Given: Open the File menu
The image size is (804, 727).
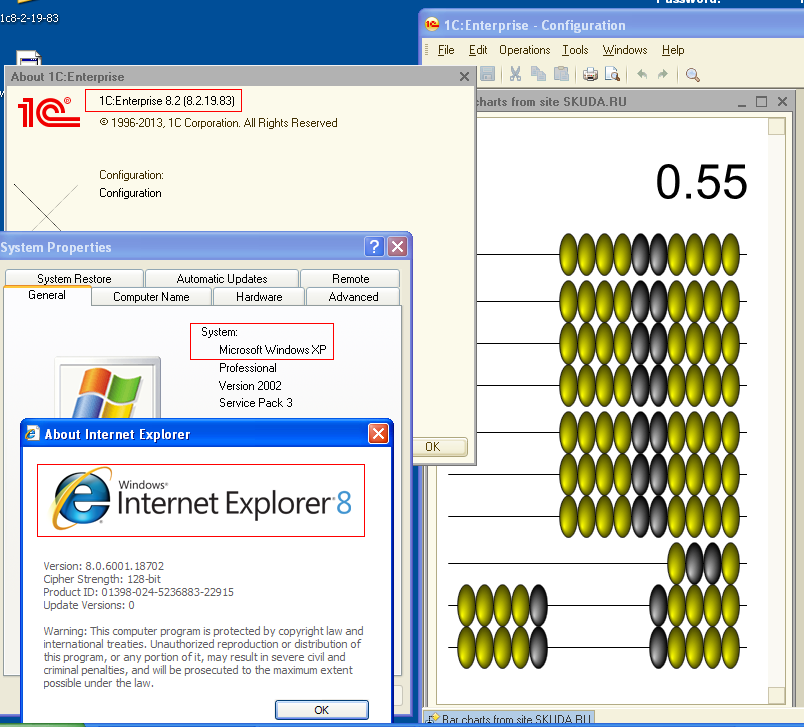Looking at the screenshot, I should [446, 50].
